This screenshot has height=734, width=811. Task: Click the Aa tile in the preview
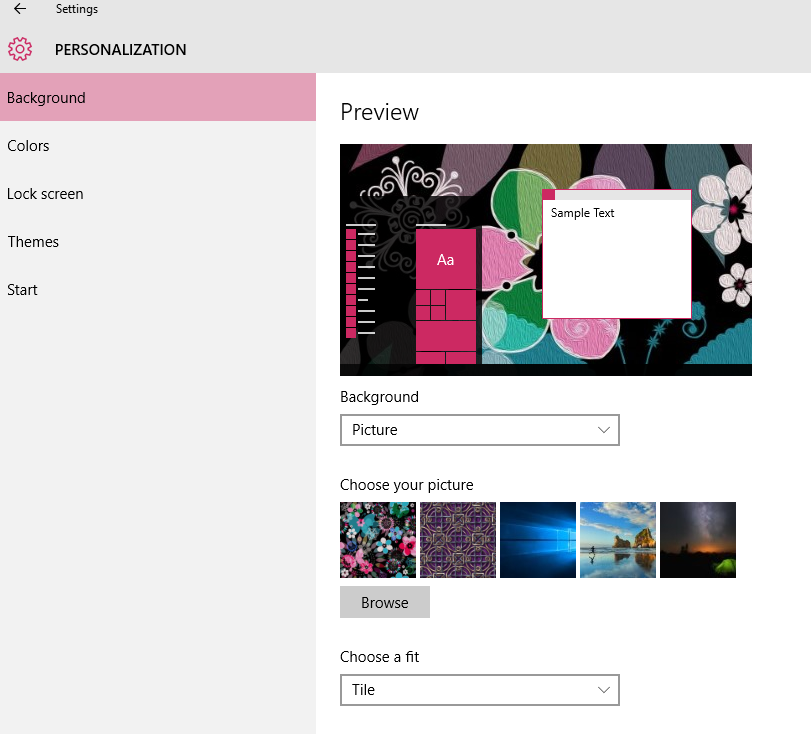click(445, 259)
